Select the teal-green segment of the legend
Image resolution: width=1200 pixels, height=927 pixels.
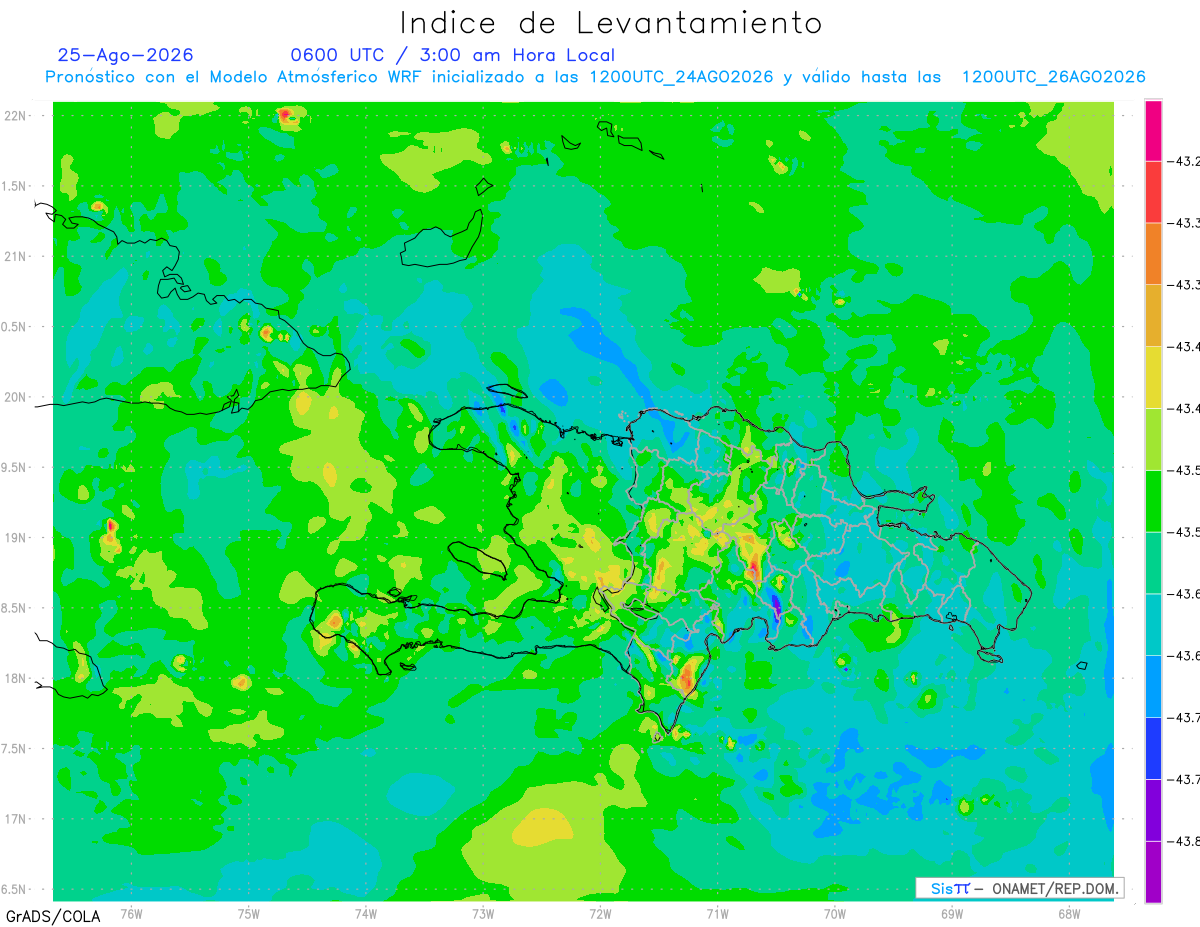pos(1153,563)
